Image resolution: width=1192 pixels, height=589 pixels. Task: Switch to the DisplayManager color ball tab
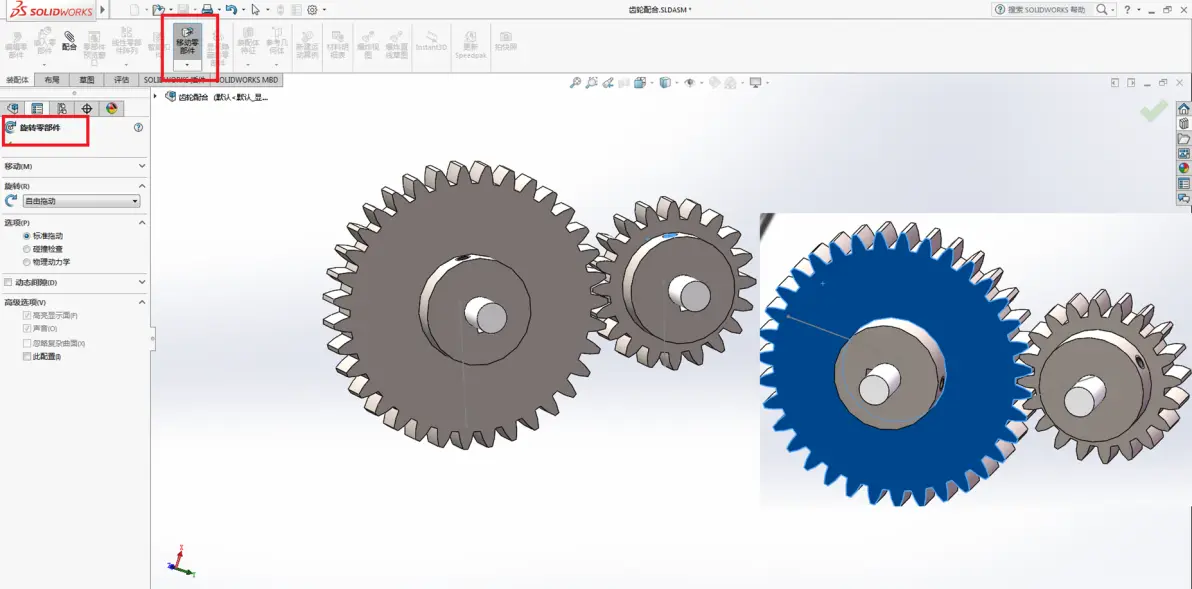(112, 109)
